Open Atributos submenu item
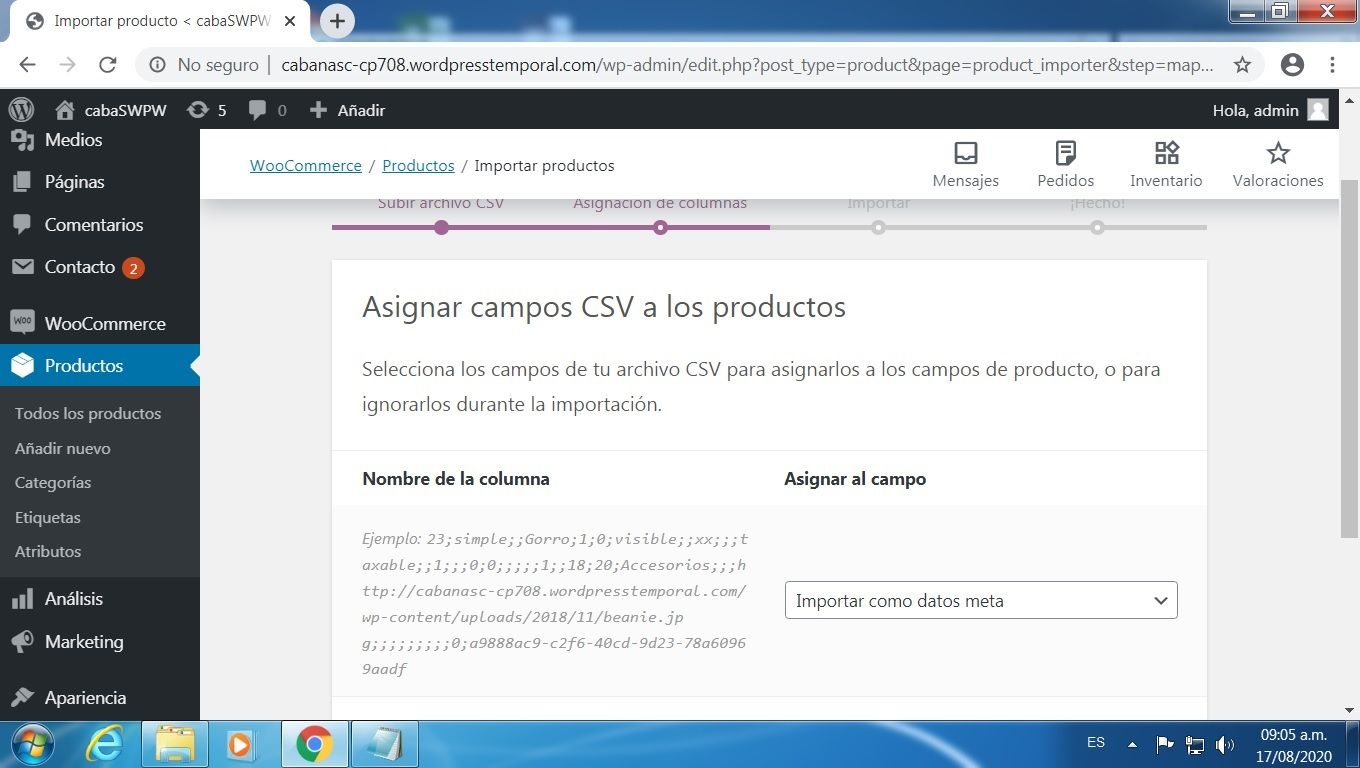 coord(48,552)
